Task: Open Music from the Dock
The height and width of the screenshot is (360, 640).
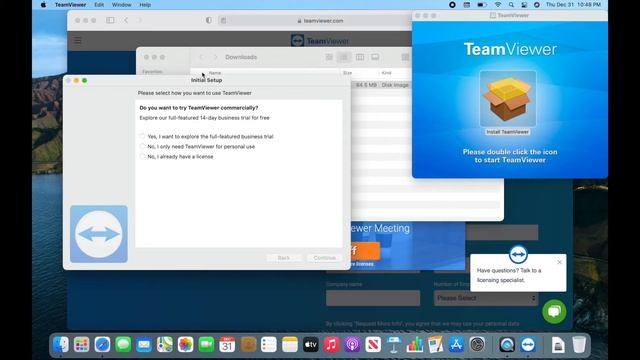Action: pos(331,345)
